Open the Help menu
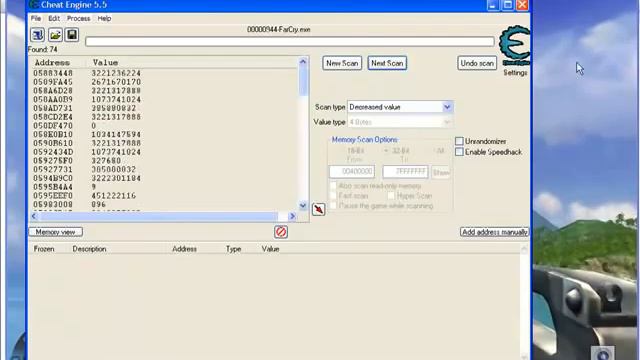Image resolution: width=640 pixels, height=360 pixels. click(104, 18)
